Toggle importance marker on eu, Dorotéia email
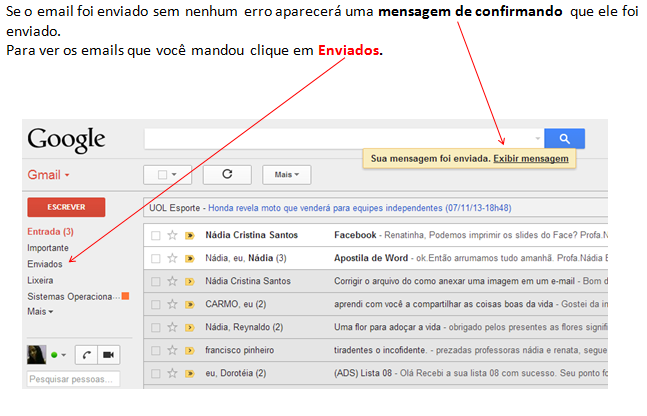The height and width of the screenshot is (416, 647). coord(190,374)
